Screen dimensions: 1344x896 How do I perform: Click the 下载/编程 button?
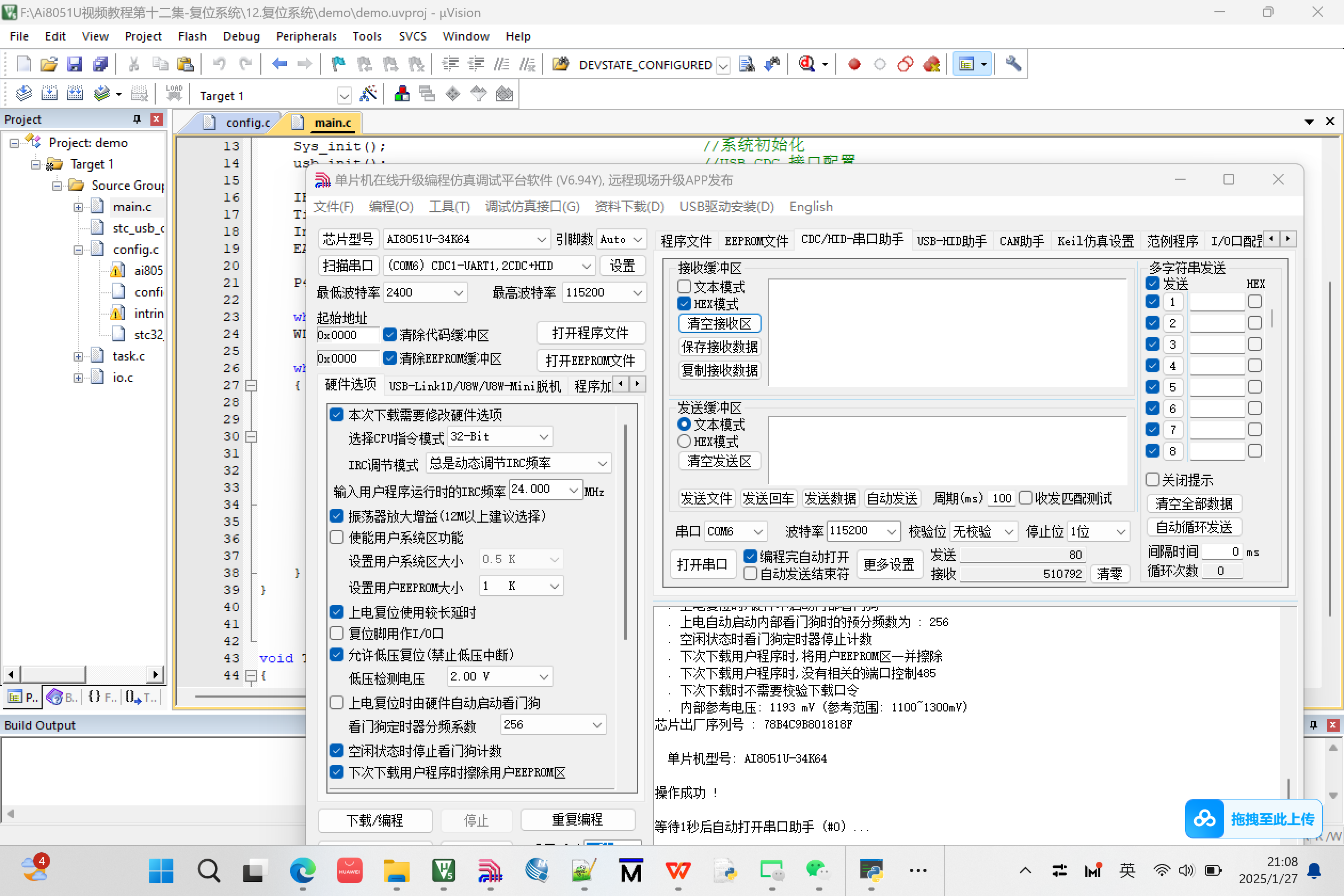pyautogui.click(x=375, y=820)
